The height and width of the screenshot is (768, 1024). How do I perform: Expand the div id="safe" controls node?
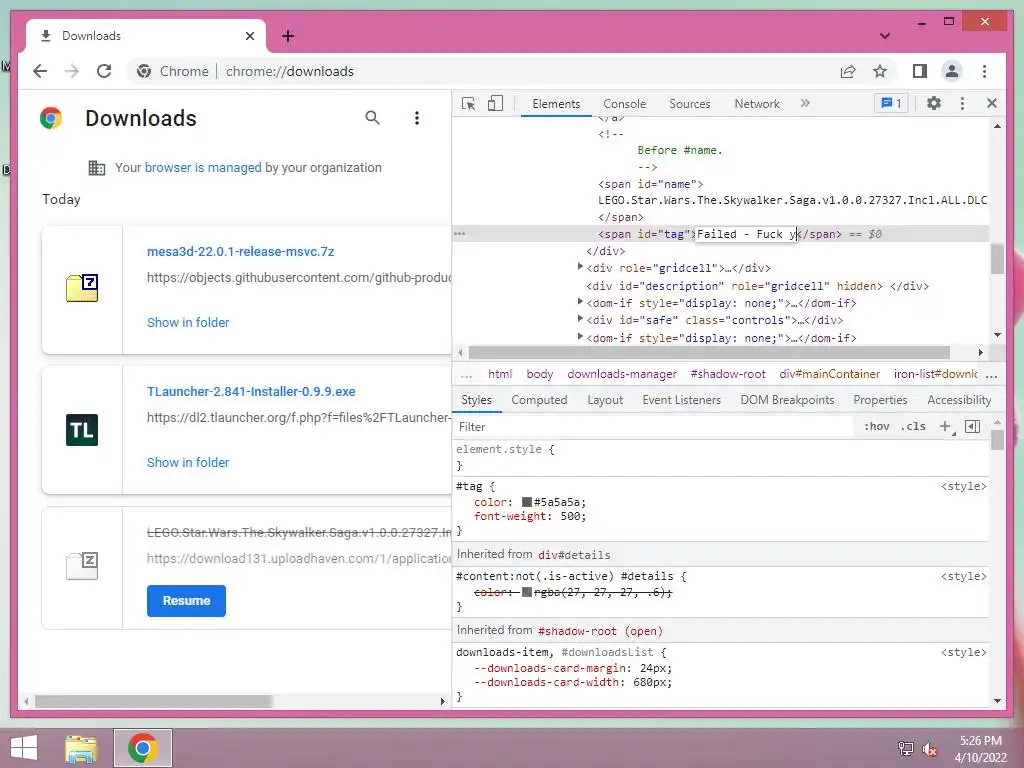tap(580, 319)
